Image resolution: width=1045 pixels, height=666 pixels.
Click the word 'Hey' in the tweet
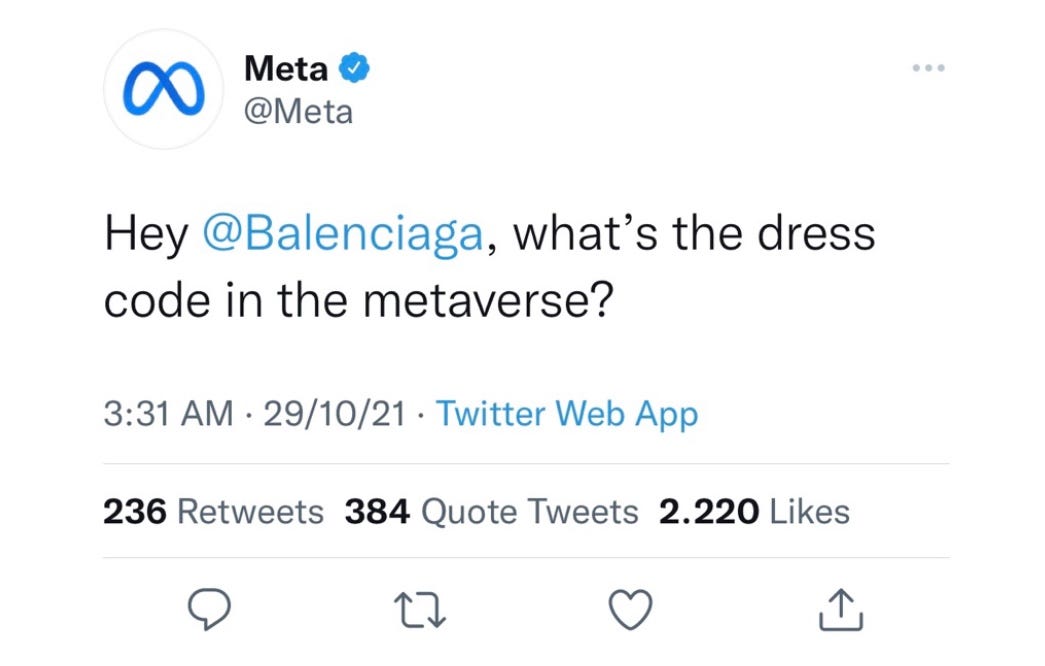pos(146,235)
